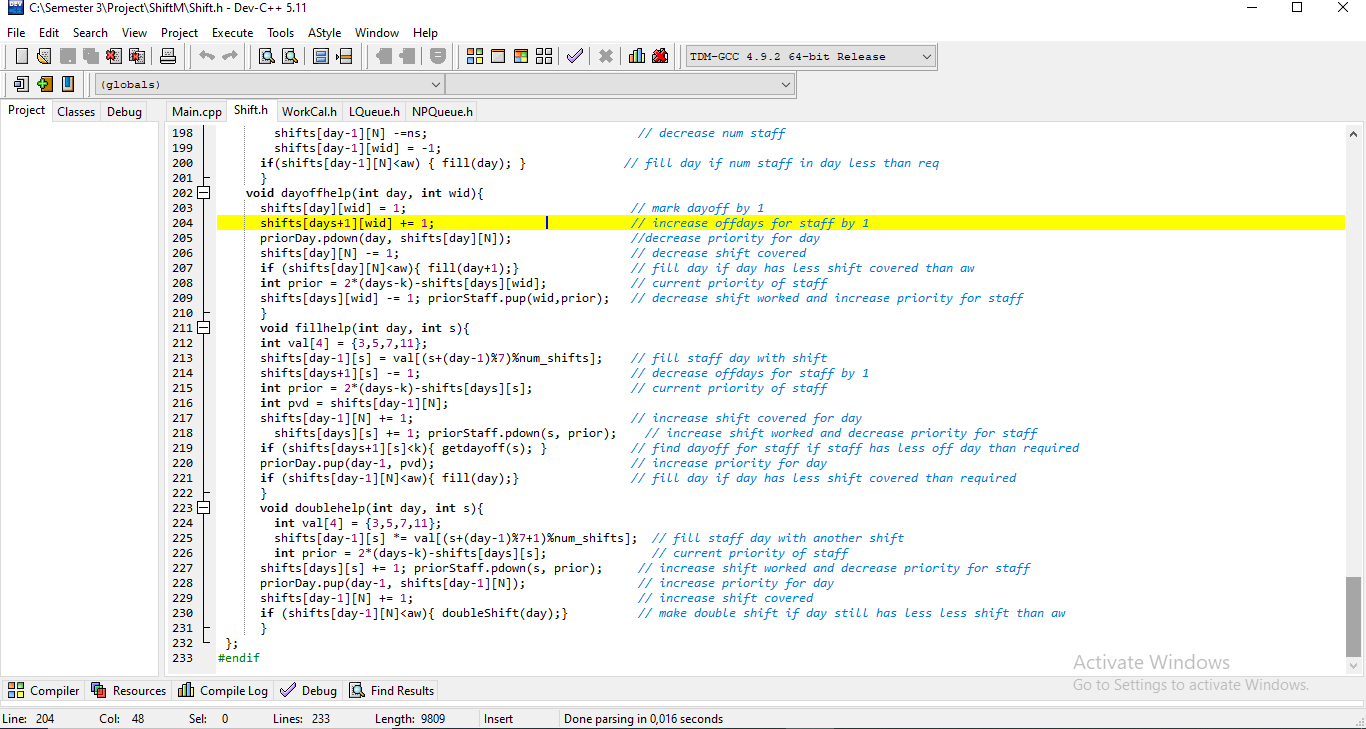Viewport: 1366px width, 729px height.
Task: Click the comment '// mark dayoff by 1'
Action: (697, 208)
